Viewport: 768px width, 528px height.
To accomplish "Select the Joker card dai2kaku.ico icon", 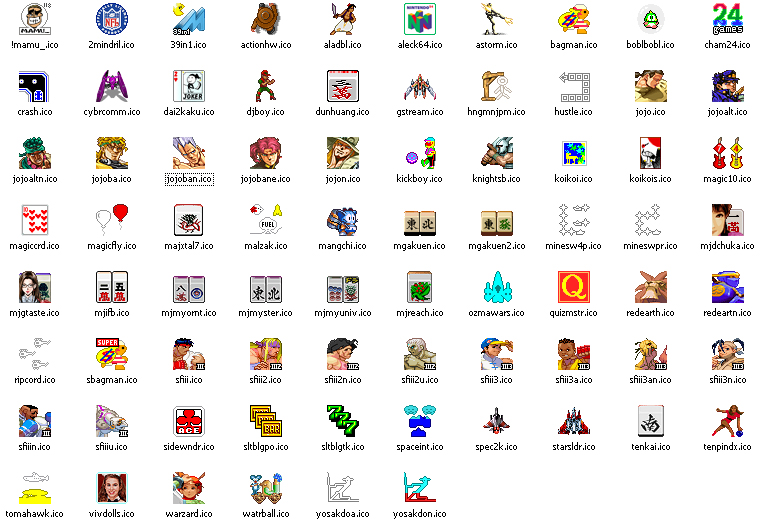I will [189, 86].
